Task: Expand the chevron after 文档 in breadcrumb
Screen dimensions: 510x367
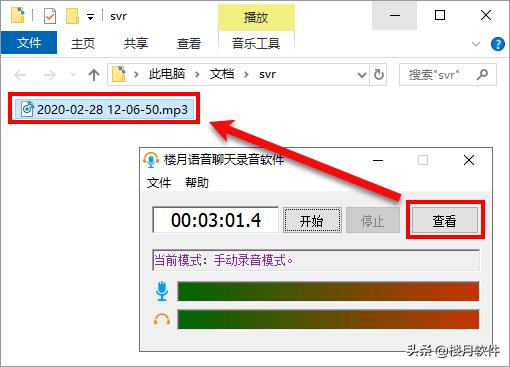Action: click(246, 74)
